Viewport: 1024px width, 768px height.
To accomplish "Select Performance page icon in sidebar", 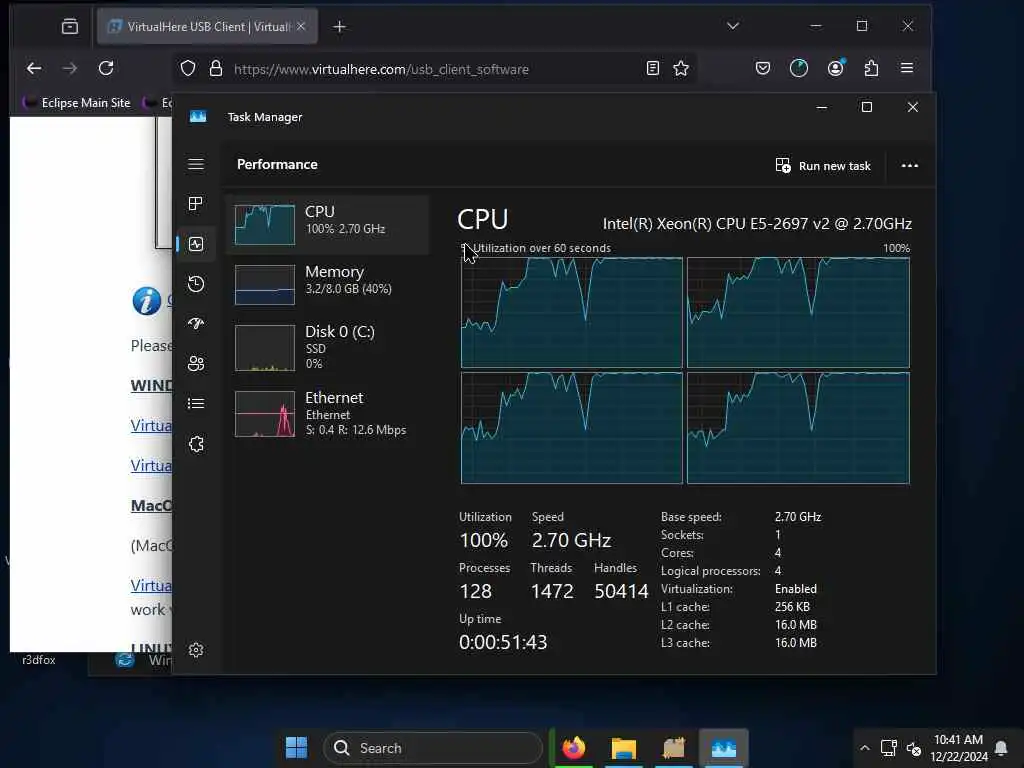I will tap(196, 244).
